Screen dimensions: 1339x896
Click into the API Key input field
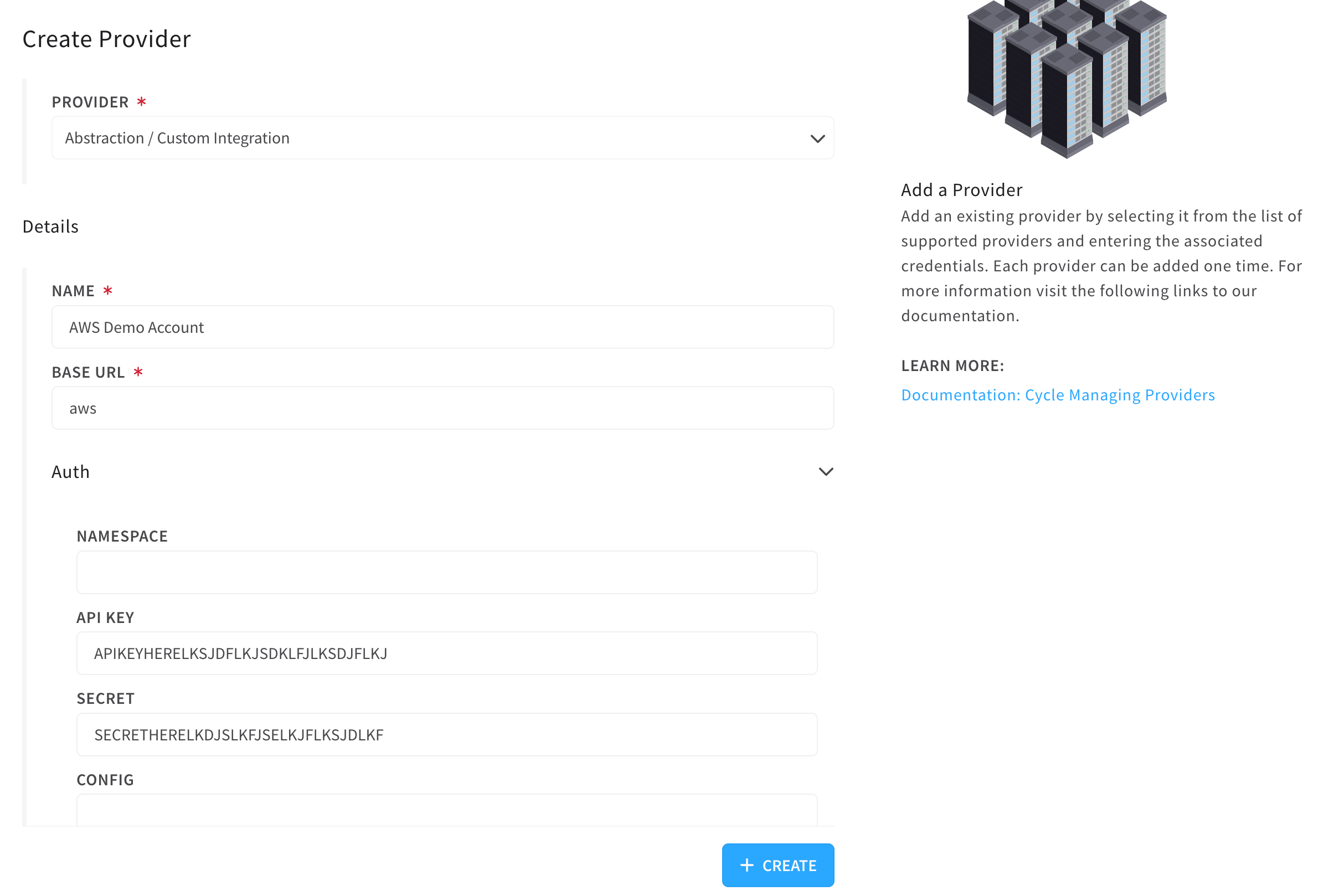447,653
